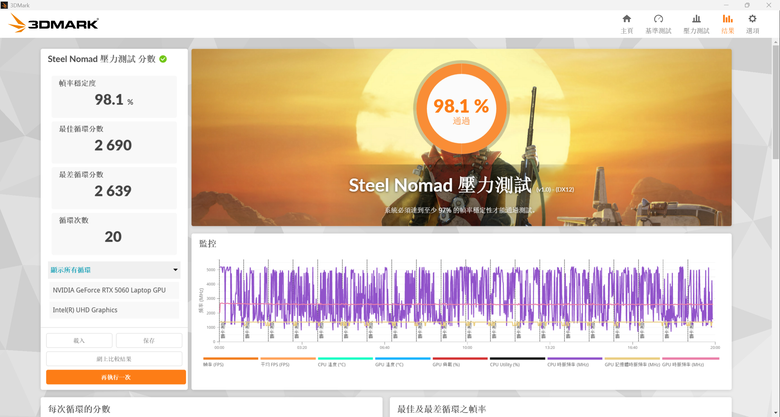
Task: Click the 最佳及最差循環之幀率 heading
Action: coord(442,410)
